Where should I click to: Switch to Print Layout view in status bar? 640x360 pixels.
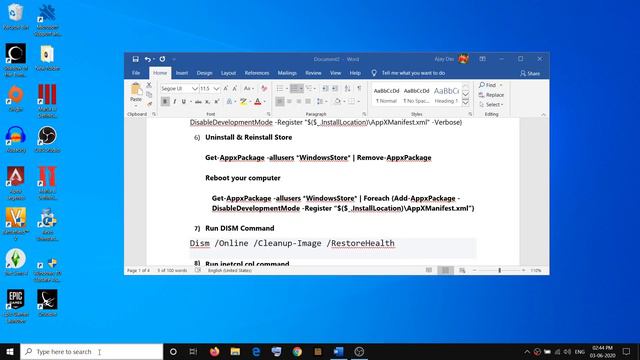tap(445, 270)
